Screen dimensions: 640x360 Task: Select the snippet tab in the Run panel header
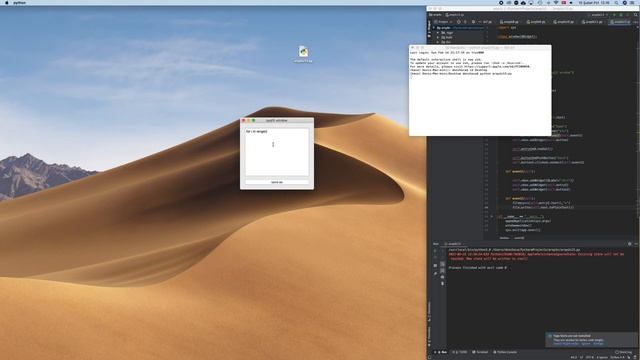coord(454,244)
